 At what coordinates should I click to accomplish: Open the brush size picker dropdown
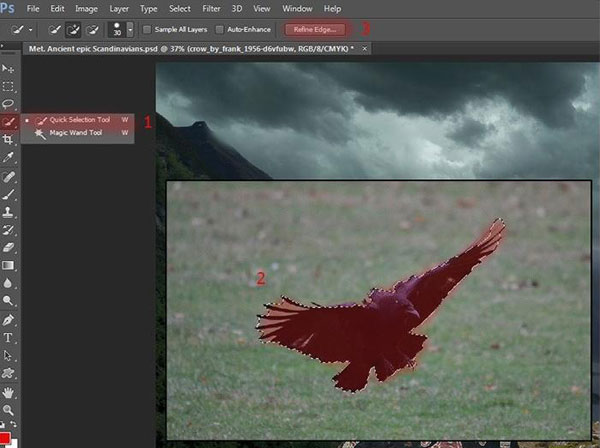click(x=130, y=29)
